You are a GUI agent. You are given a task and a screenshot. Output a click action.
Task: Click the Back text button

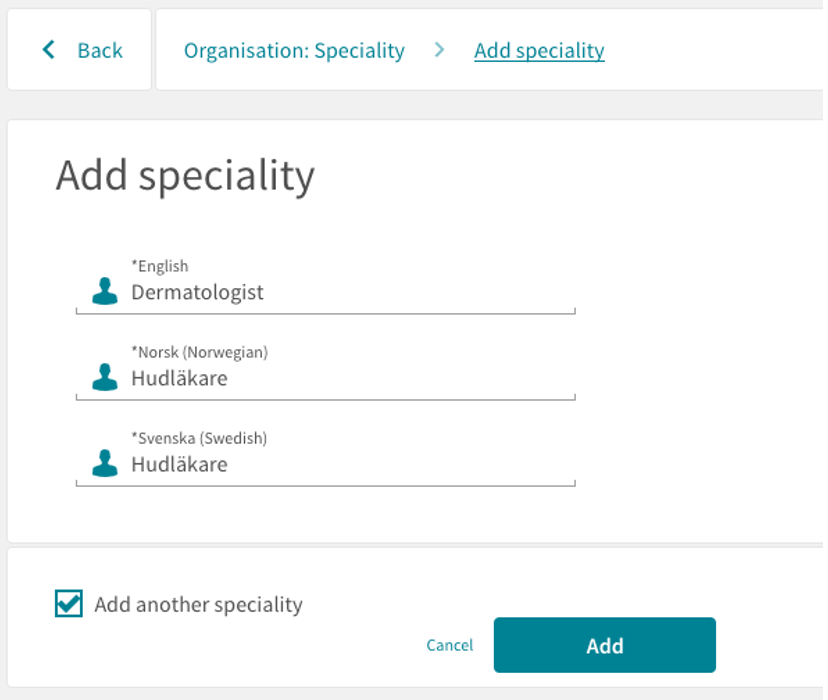coord(100,51)
